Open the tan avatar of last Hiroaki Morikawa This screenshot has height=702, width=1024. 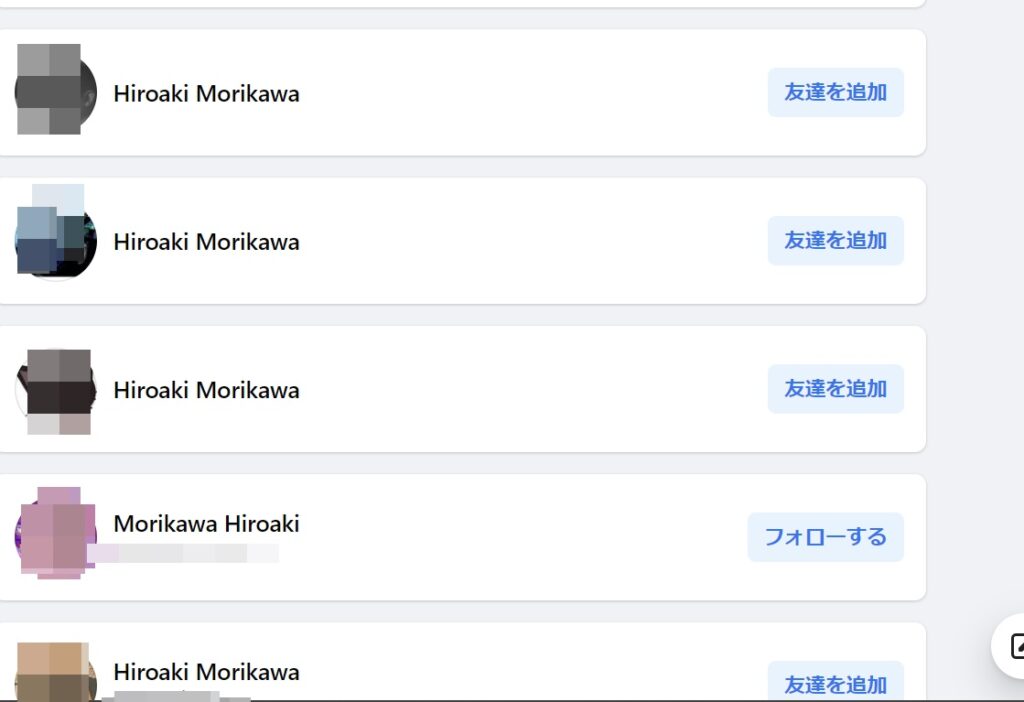coord(56,673)
